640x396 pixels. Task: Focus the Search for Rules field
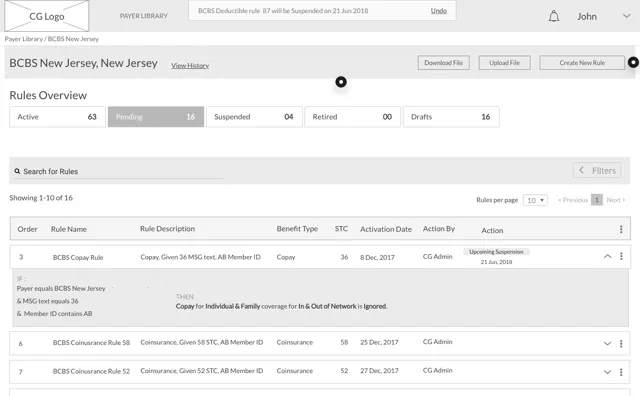[118, 171]
